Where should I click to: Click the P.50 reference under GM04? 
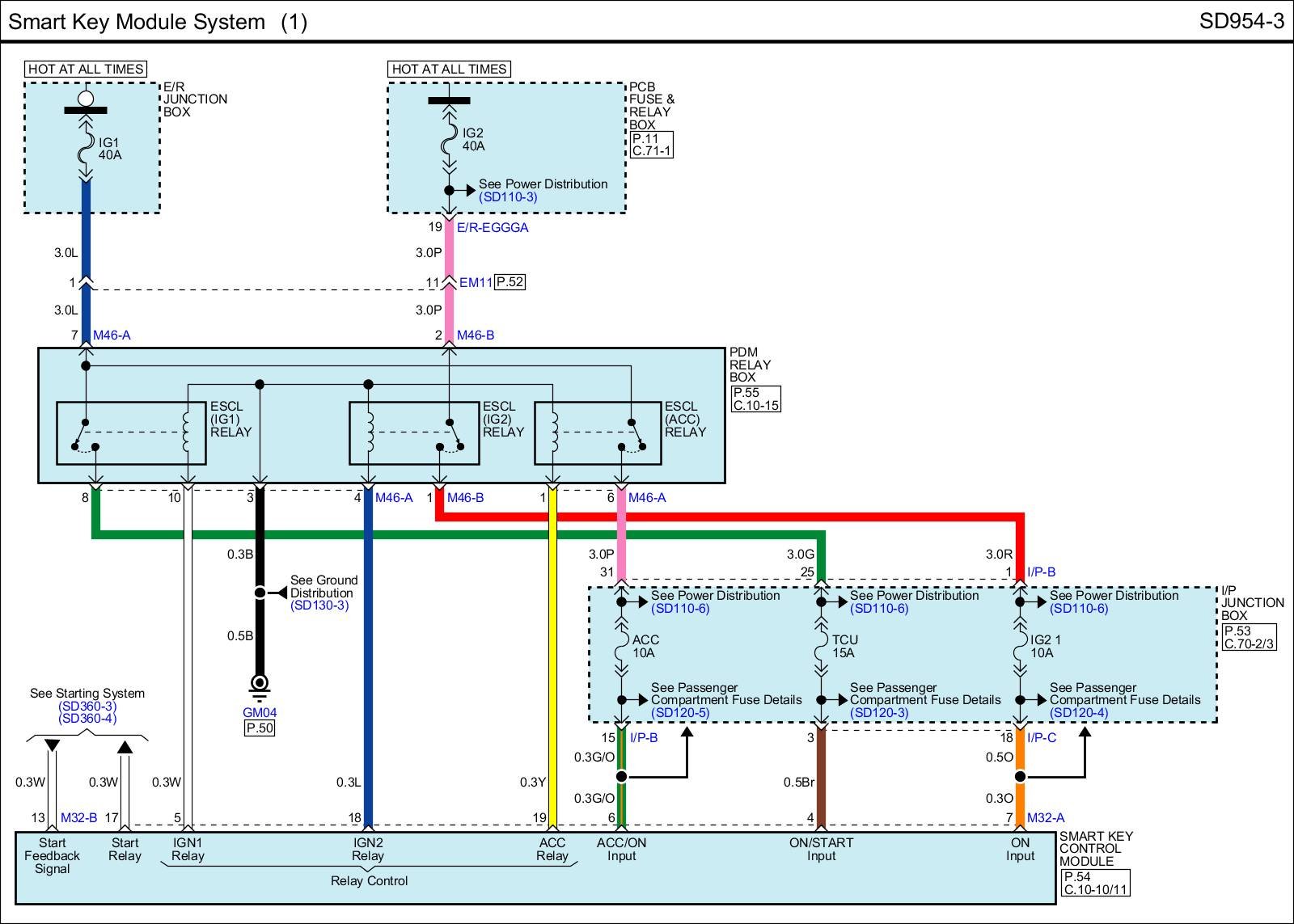(x=260, y=728)
